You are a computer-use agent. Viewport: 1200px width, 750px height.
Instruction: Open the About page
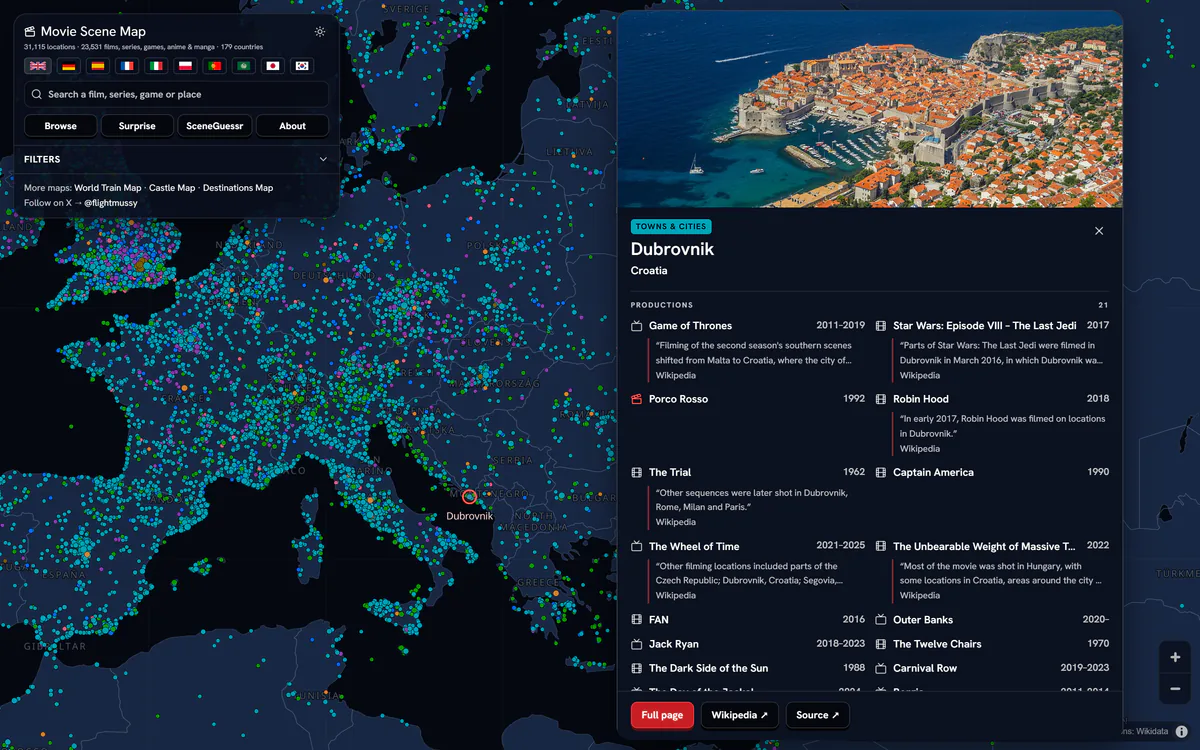[292, 126]
